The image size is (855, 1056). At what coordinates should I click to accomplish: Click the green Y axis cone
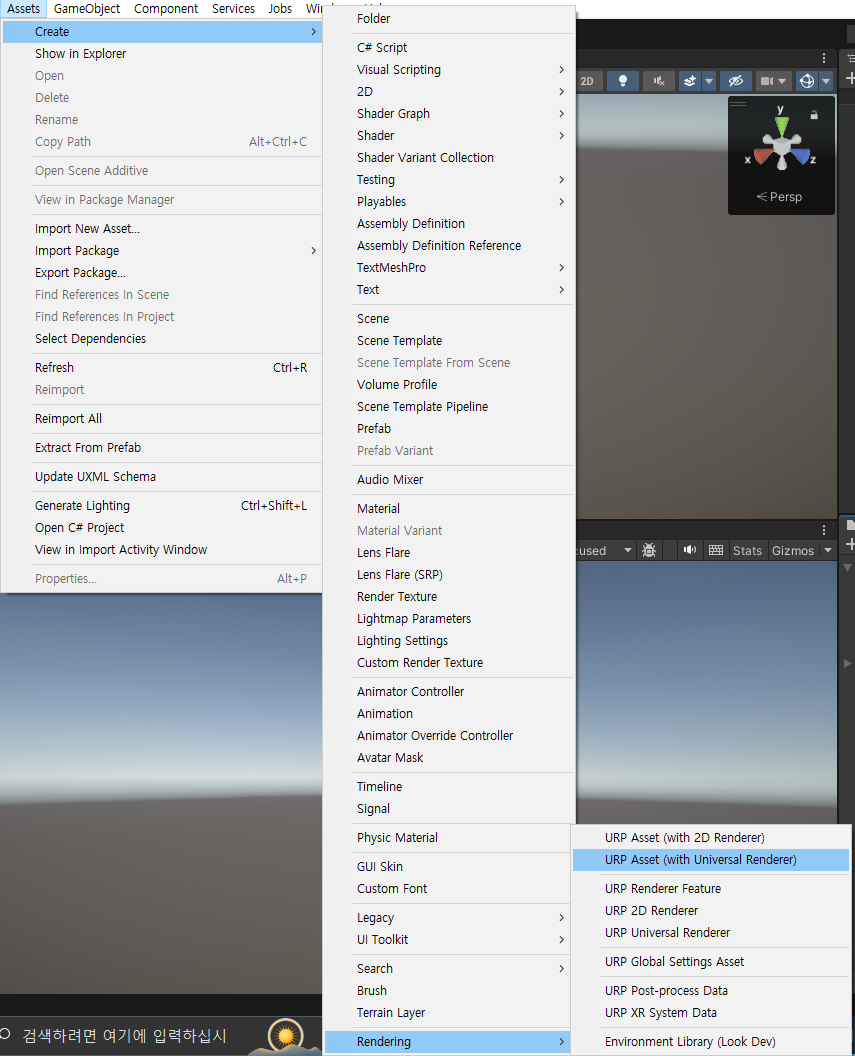pyautogui.click(x=781, y=125)
